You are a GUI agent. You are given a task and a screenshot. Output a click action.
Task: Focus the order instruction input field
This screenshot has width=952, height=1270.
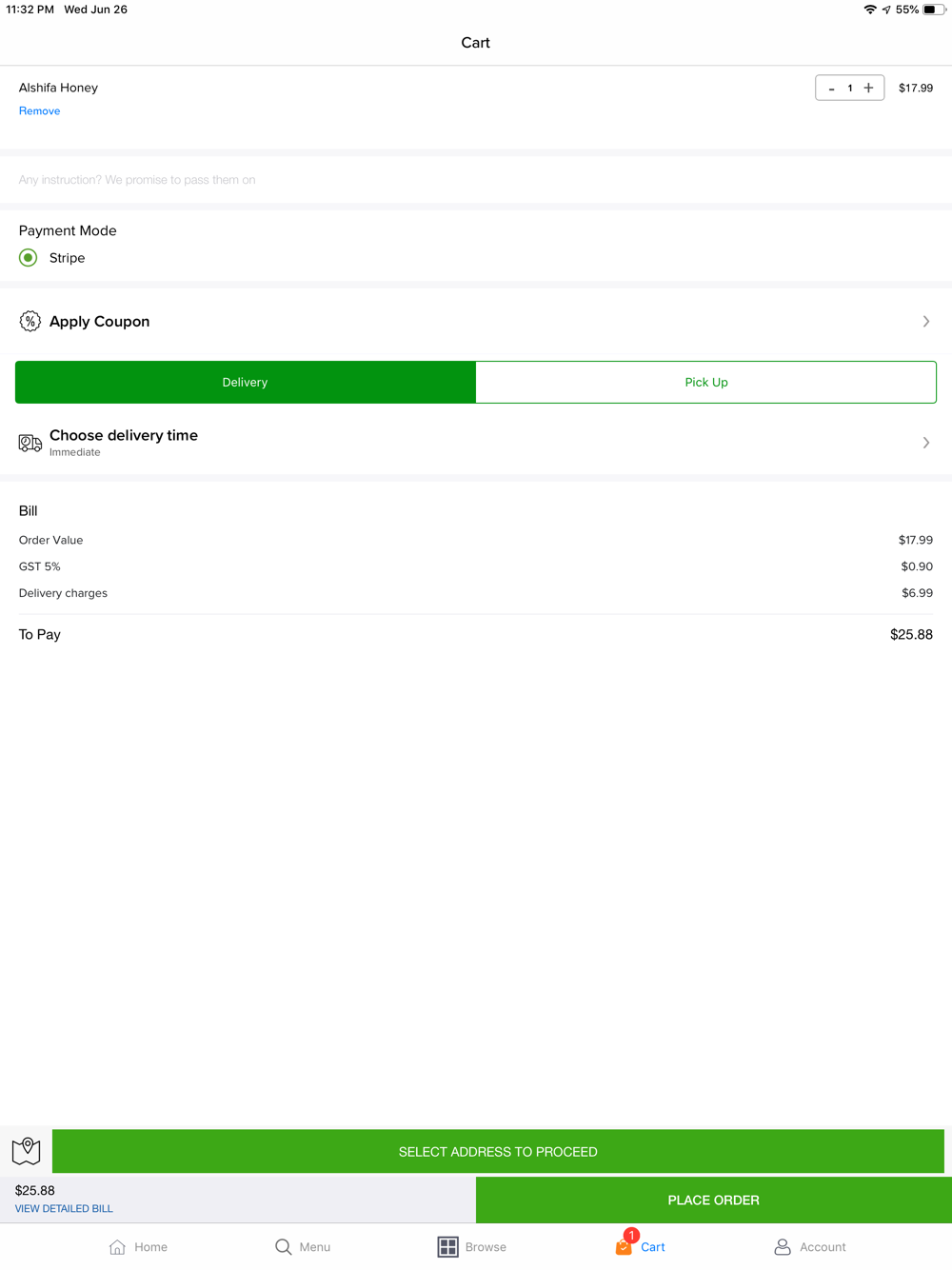click(476, 180)
